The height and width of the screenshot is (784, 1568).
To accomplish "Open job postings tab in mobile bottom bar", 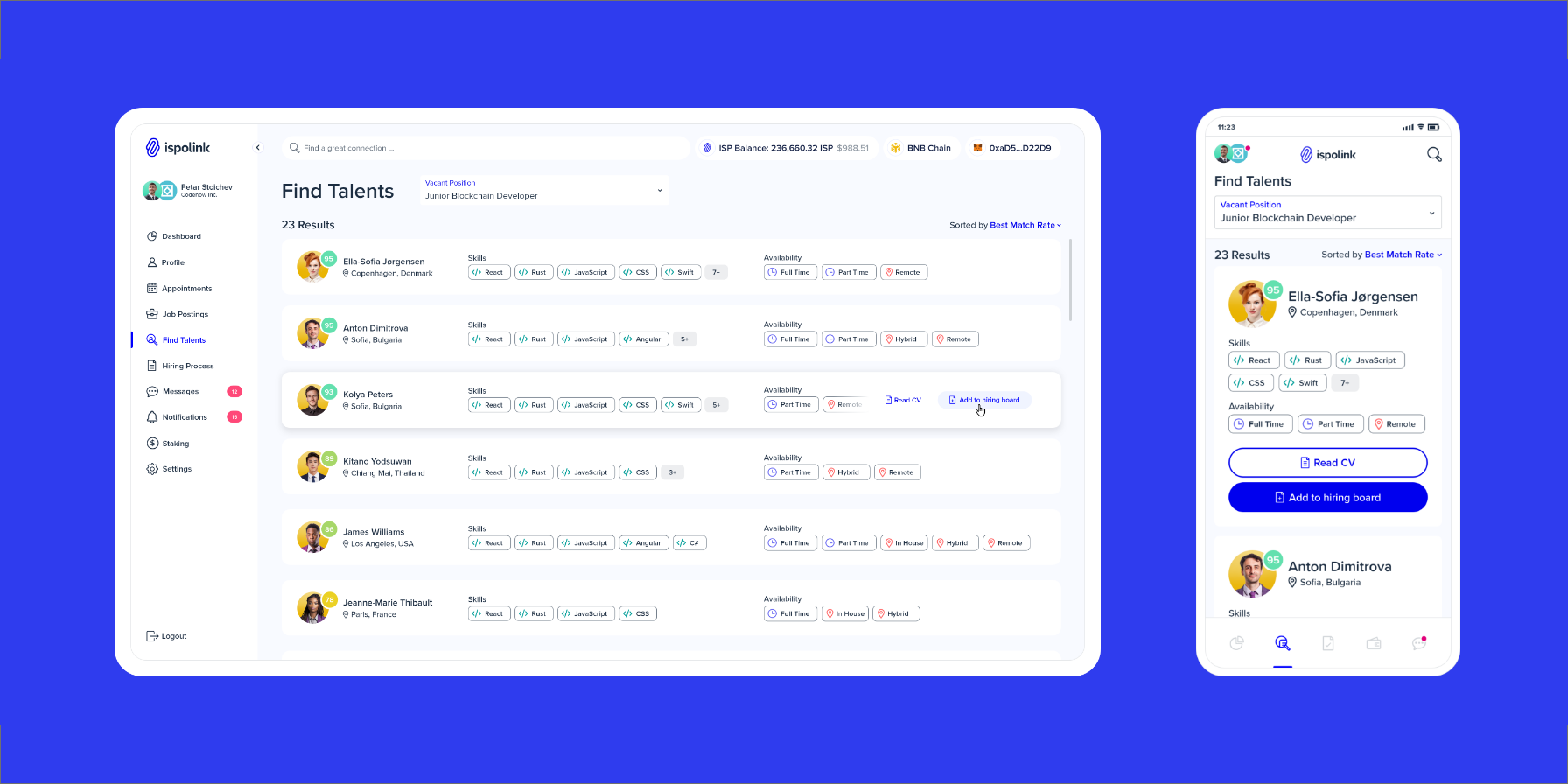I will point(1374,643).
